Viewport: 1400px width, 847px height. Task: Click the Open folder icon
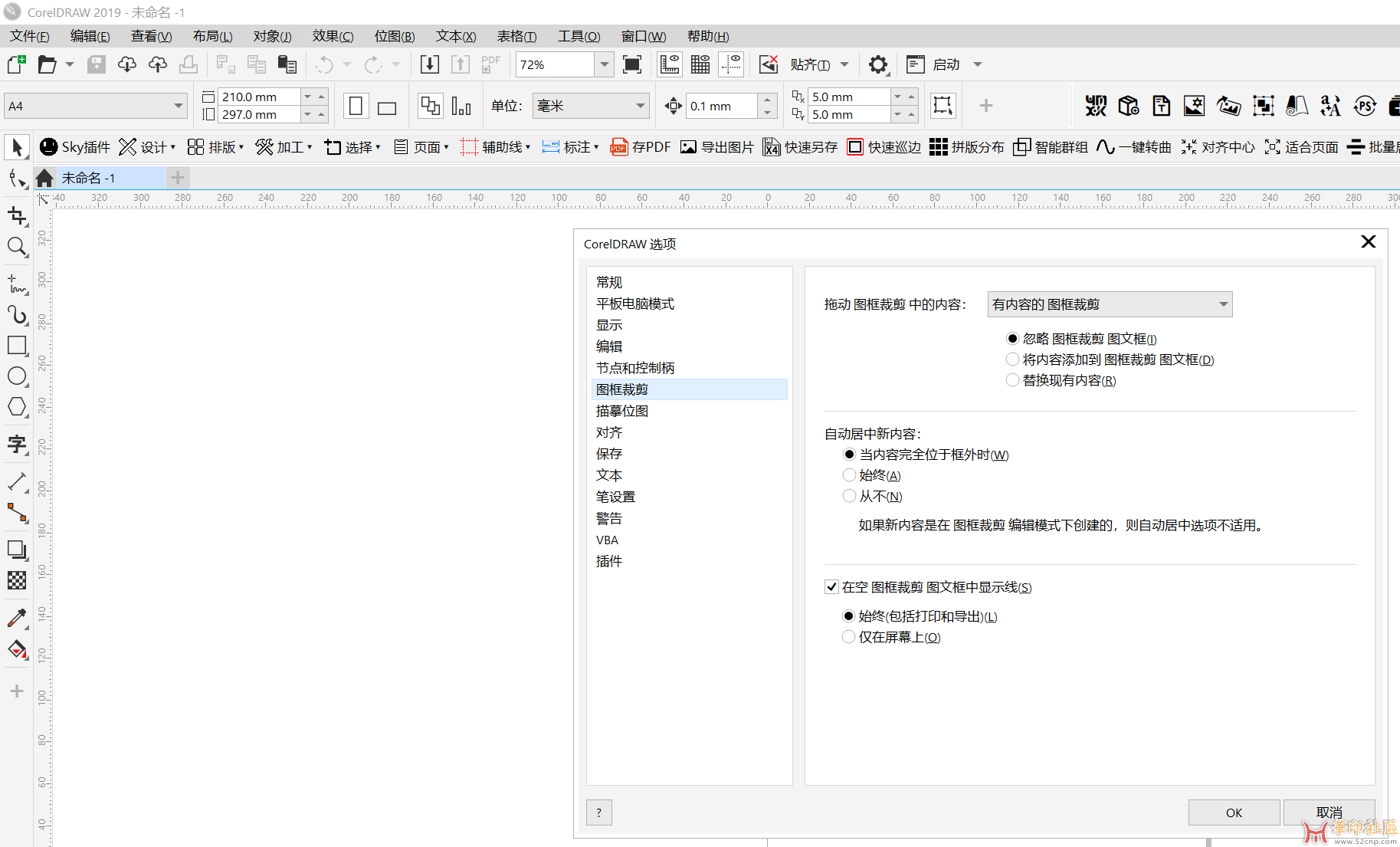click(47, 64)
